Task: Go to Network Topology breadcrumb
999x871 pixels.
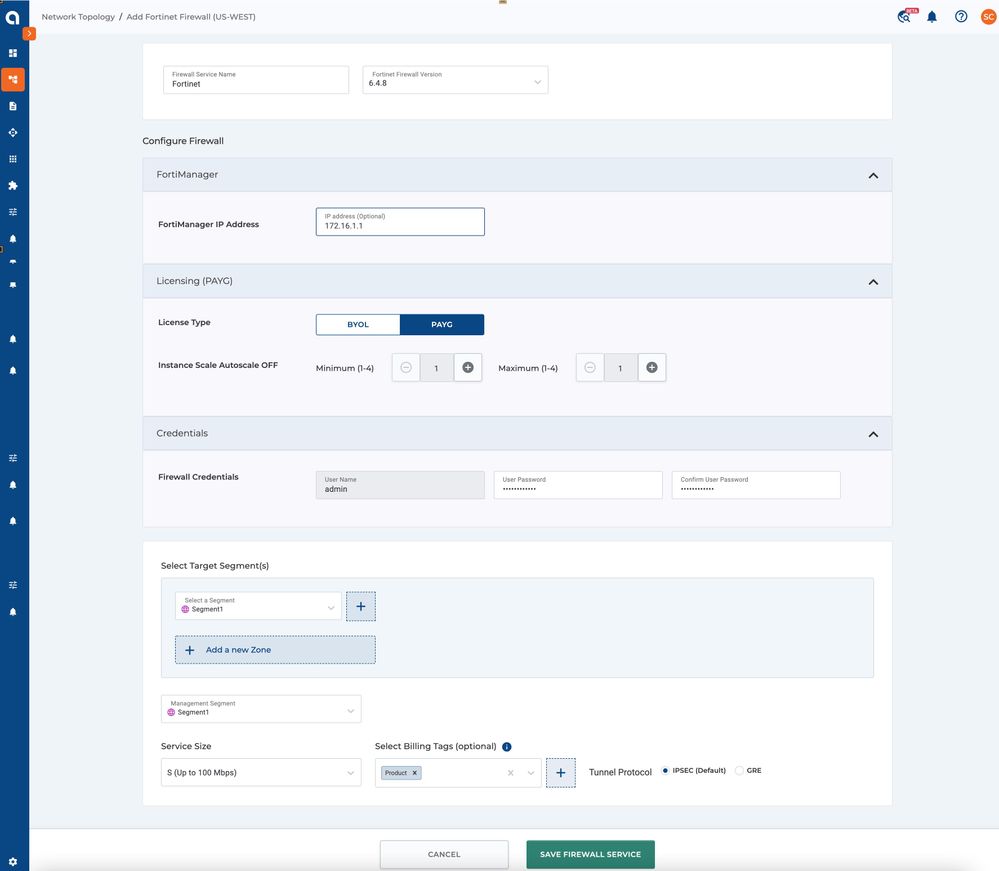Action: point(78,17)
